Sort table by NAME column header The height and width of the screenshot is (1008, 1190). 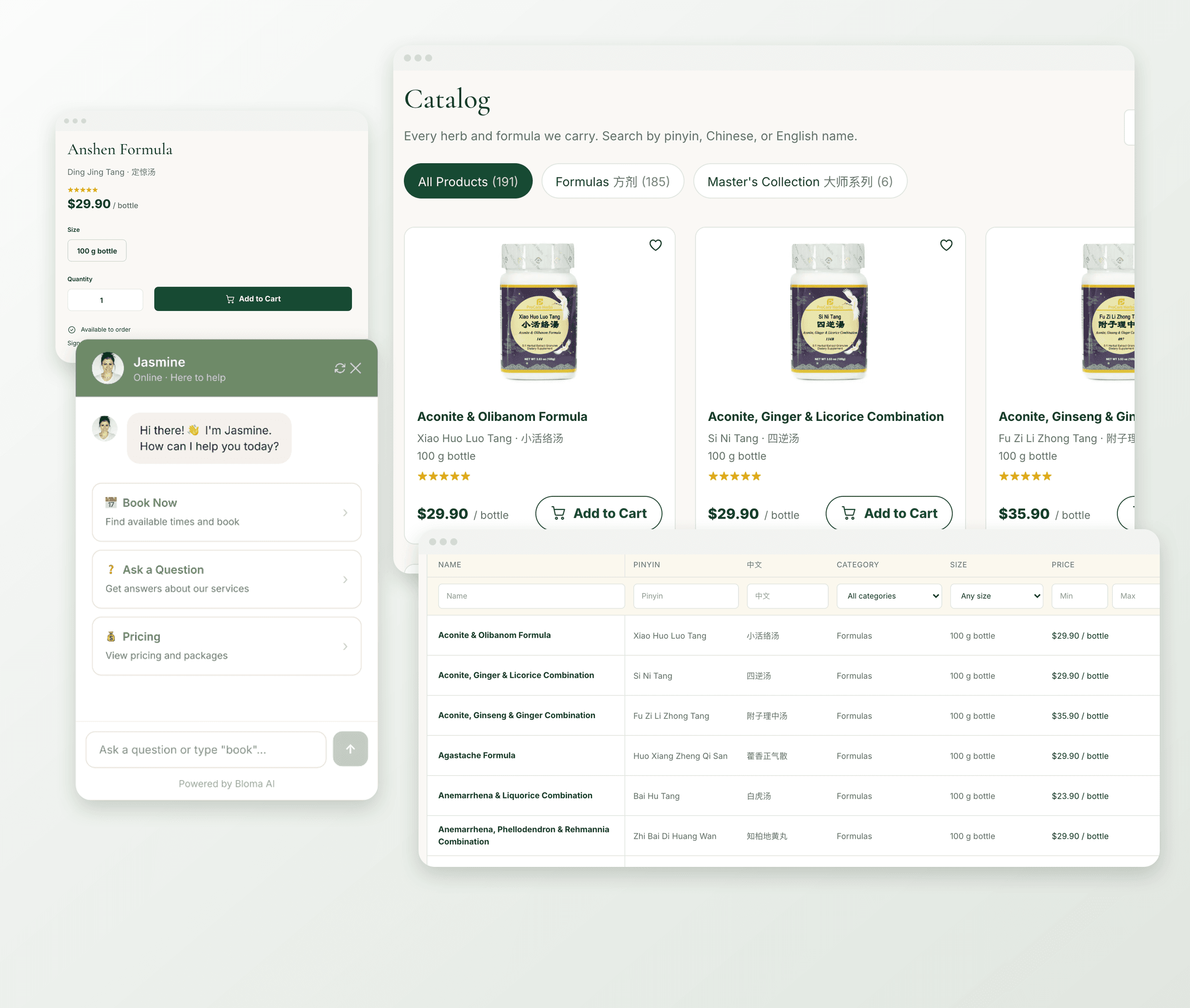[x=449, y=564]
